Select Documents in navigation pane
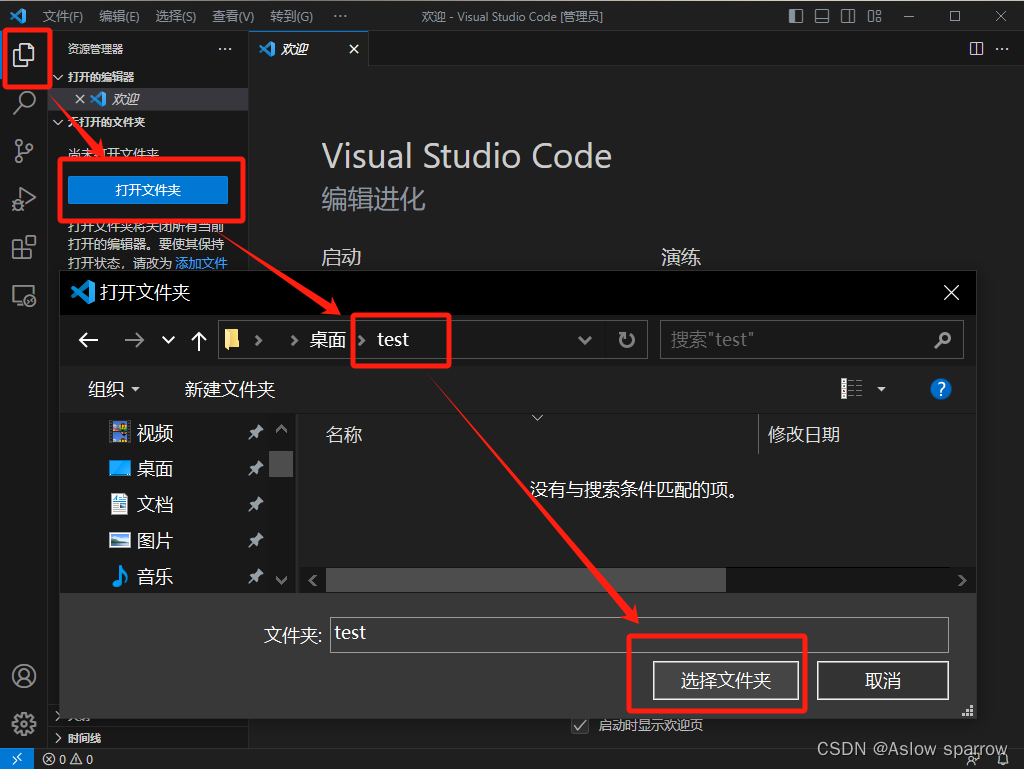1024x769 pixels. point(155,504)
